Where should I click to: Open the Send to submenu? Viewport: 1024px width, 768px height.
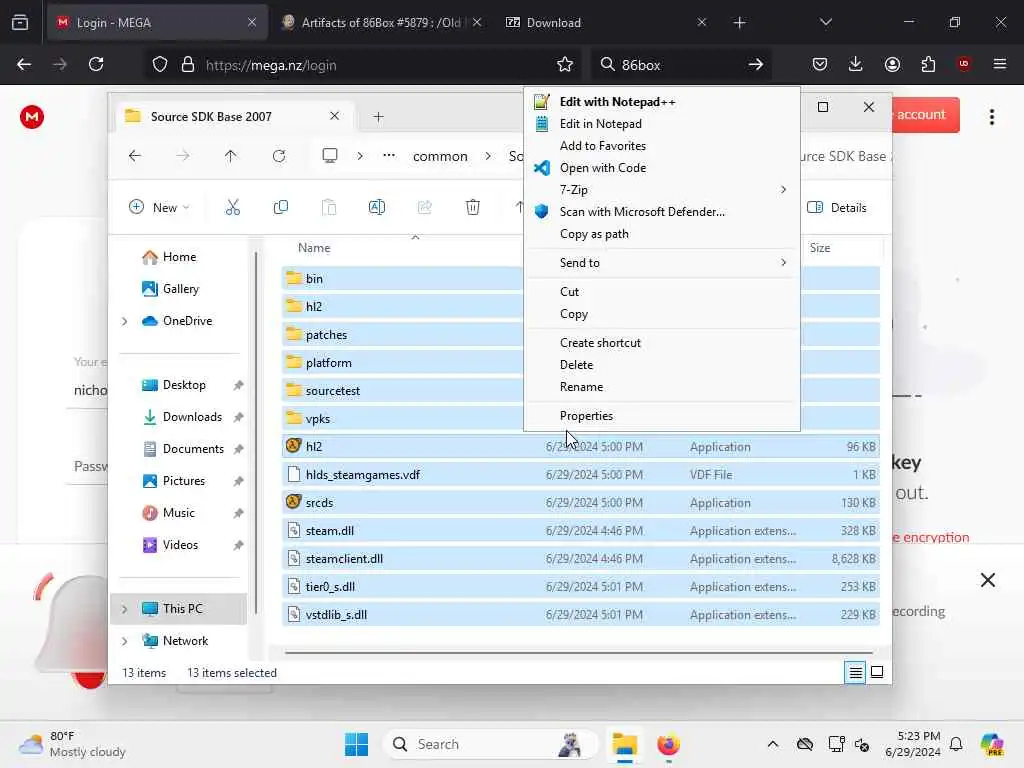point(662,263)
